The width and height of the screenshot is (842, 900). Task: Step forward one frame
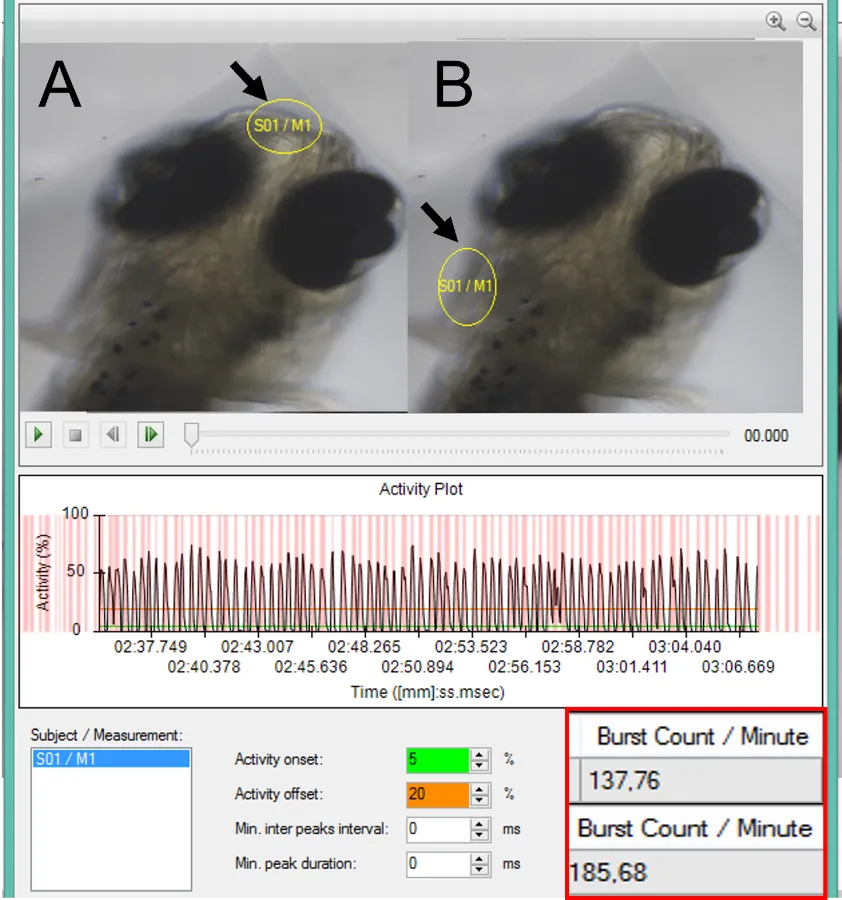(x=150, y=435)
